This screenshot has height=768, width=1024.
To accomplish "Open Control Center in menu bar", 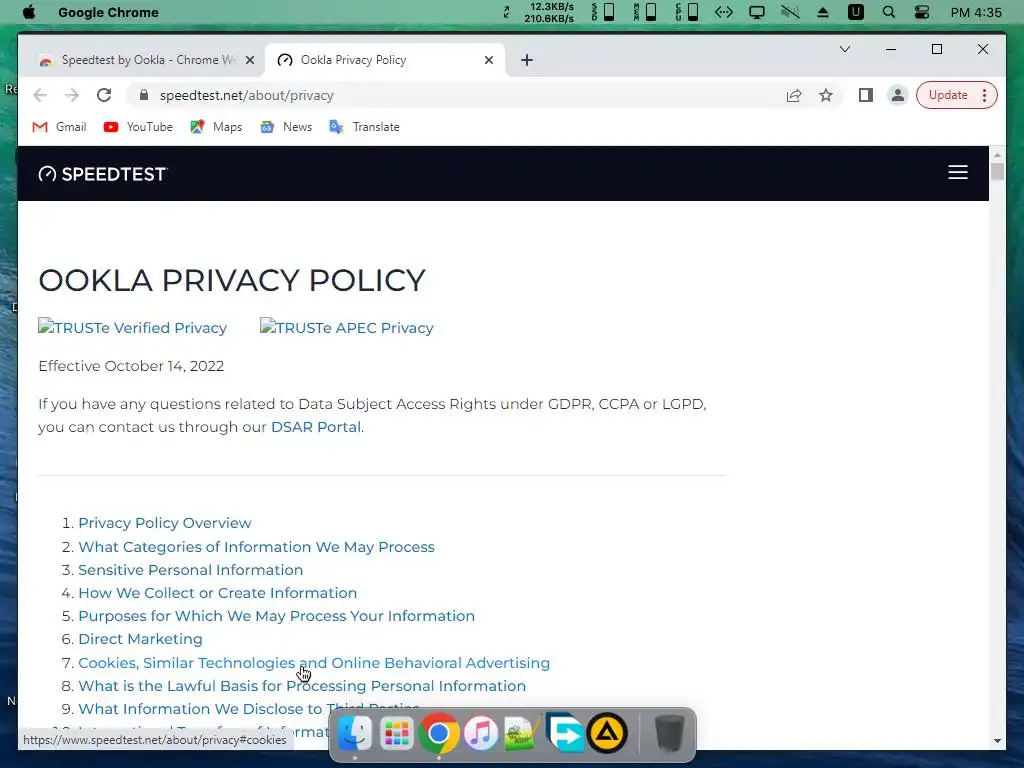I will point(921,12).
